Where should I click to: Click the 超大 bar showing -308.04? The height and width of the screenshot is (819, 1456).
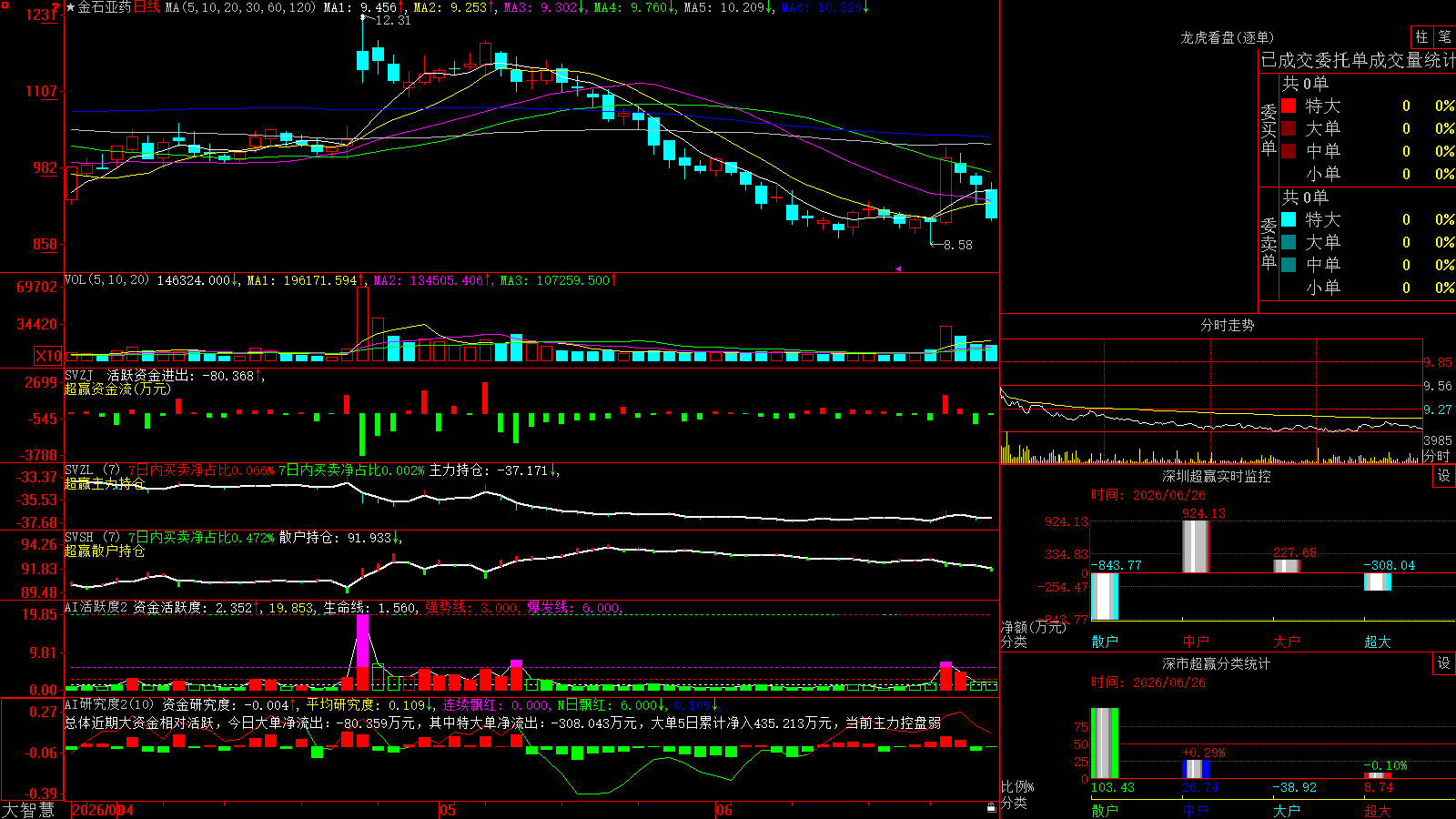[1377, 581]
